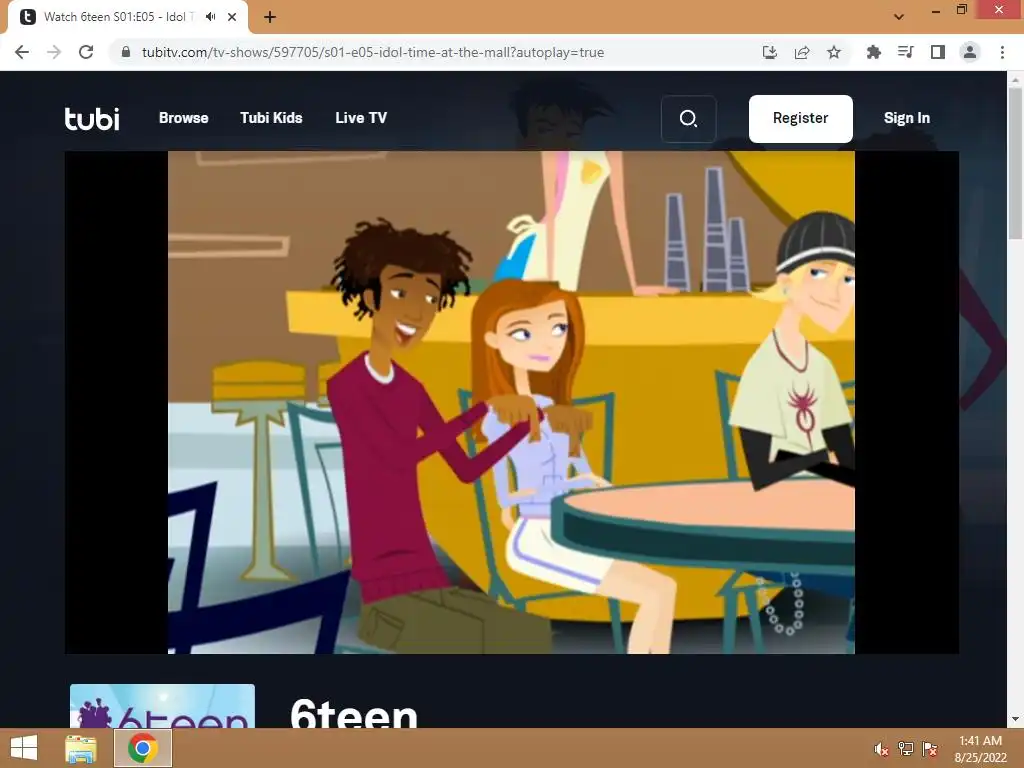Click Chrome icon in taskbar
1024x768 pixels.
[143, 748]
